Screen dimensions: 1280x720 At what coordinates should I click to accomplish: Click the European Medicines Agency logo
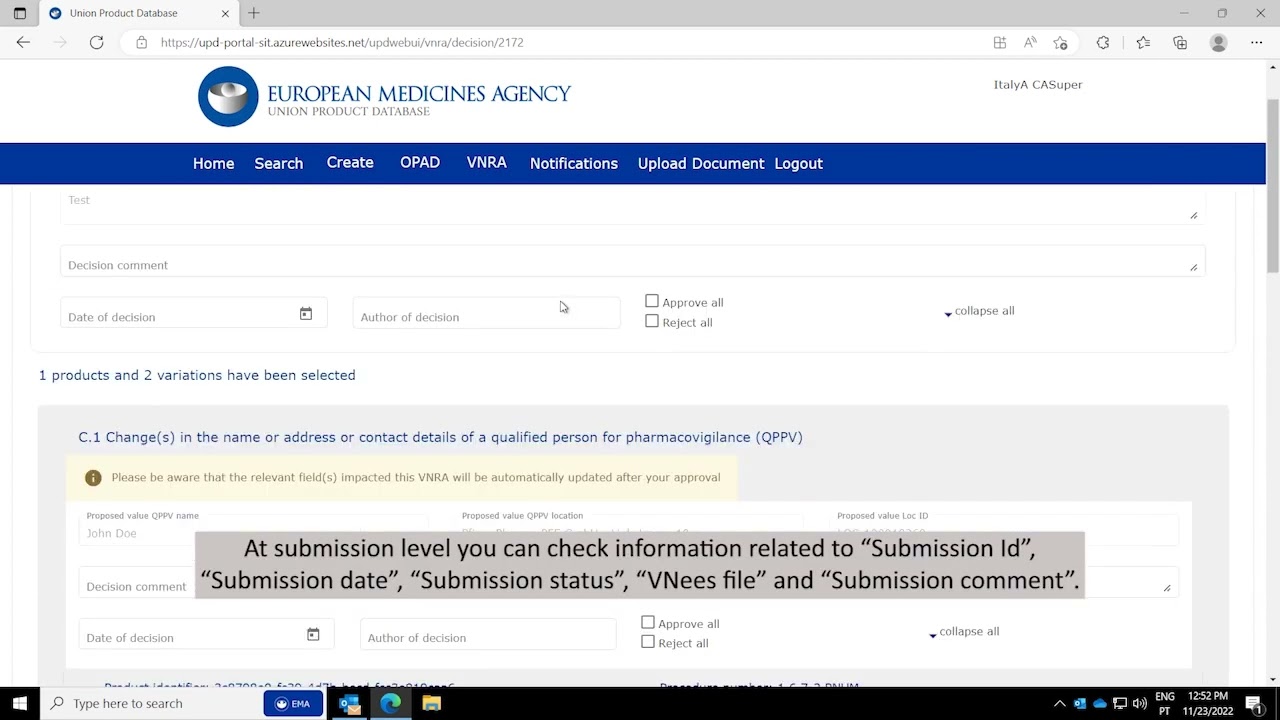(384, 97)
